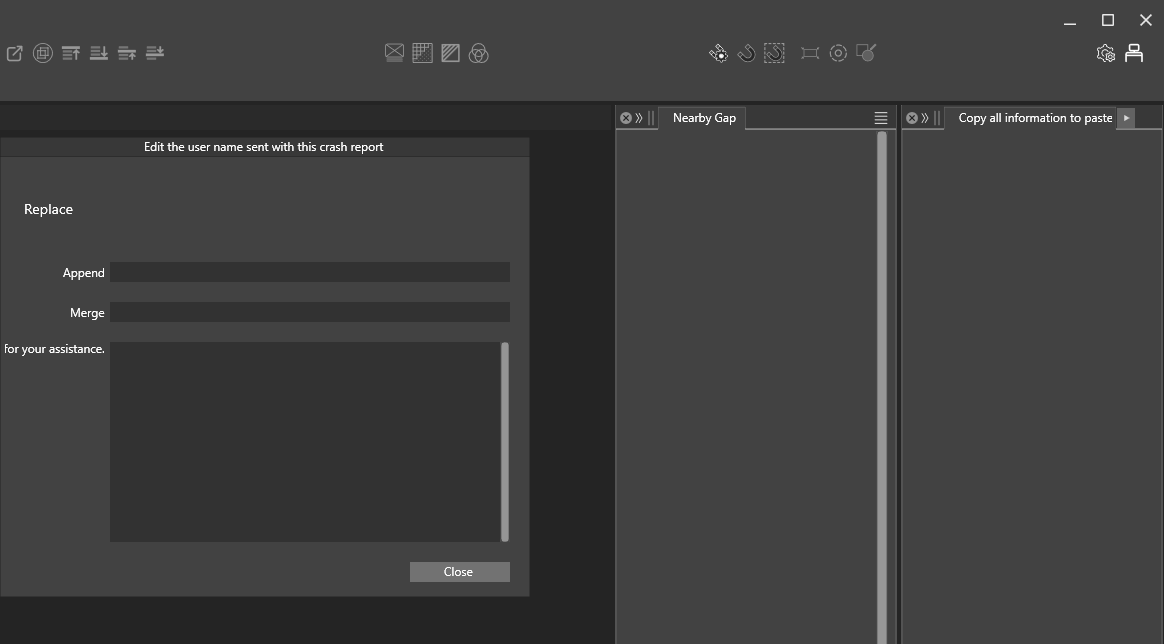The width and height of the screenshot is (1164, 644).
Task: Close the Nearby Gap panel with X
Action: [x=626, y=118]
